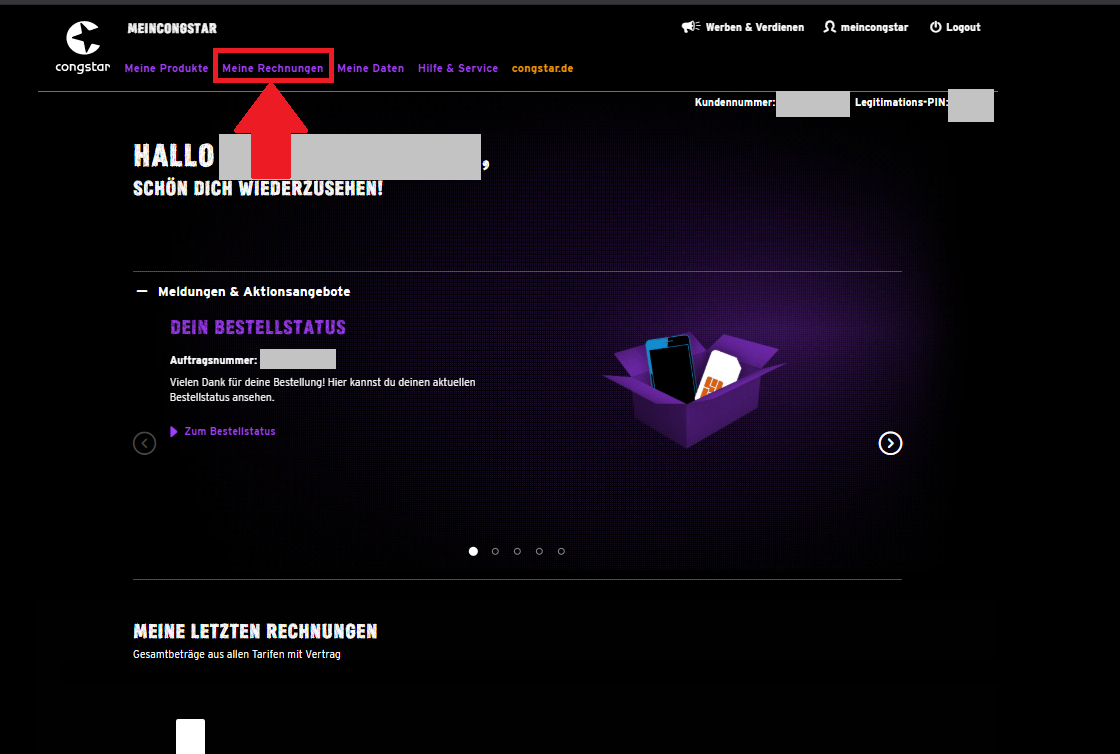Jump to the fourth carousel slide dot
1120x754 pixels.
(539, 551)
